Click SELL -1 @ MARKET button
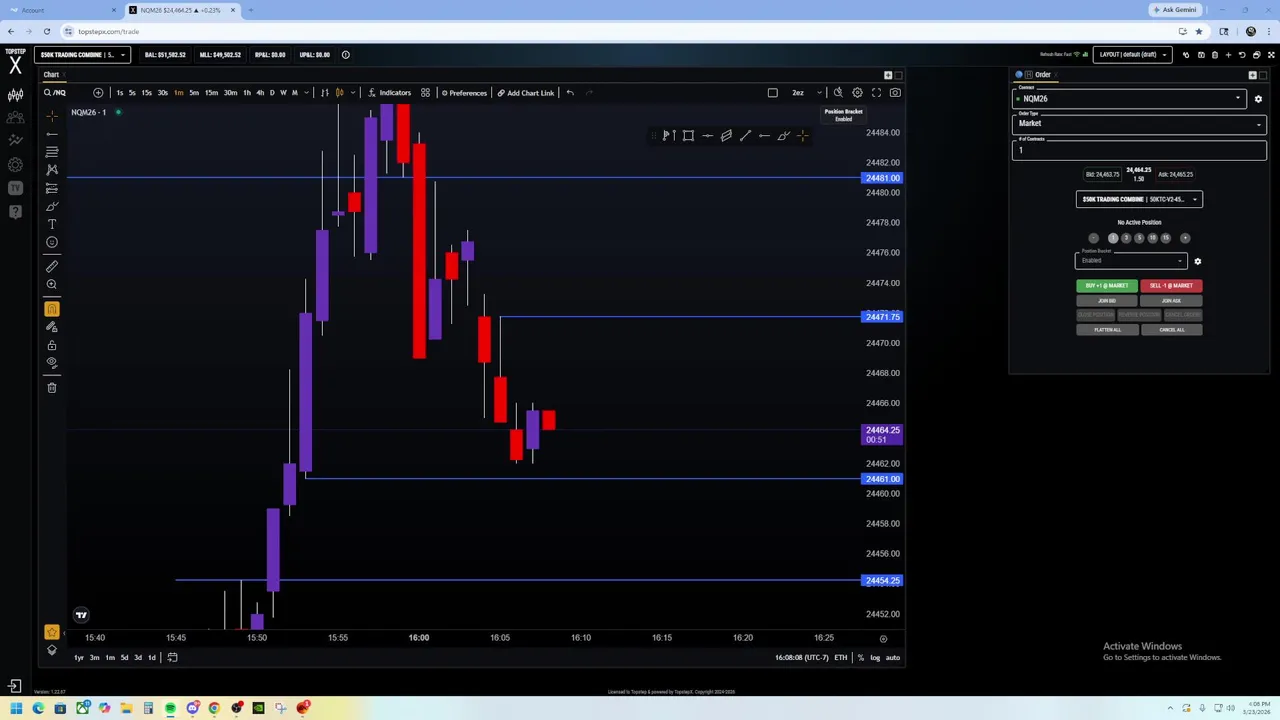The height and width of the screenshot is (720, 1280). click(1171, 286)
